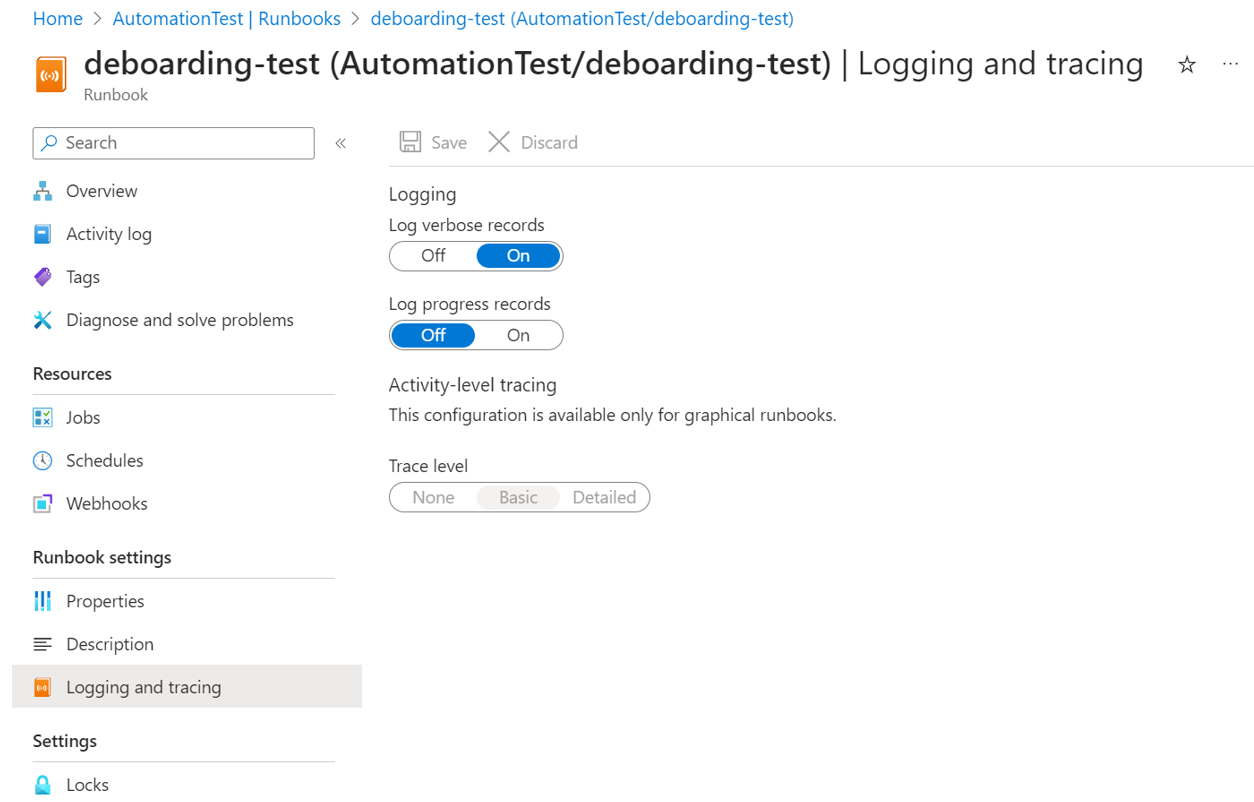Click the Webhooks icon
Image resolution: width=1254 pixels, height=802 pixels.
[42, 503]
